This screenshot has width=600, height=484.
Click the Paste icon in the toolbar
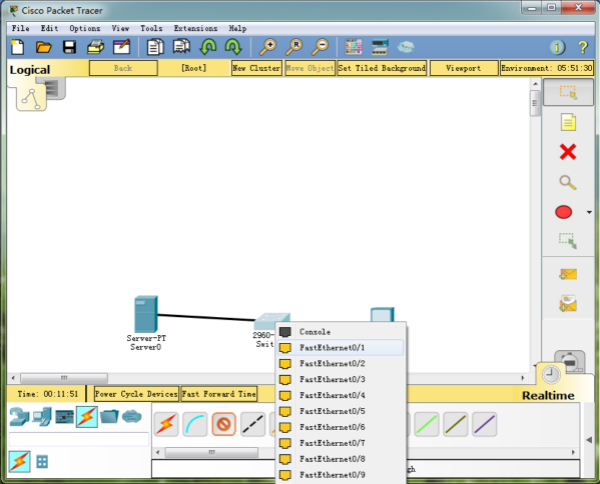pyautogui.click(x=181, y=47)
